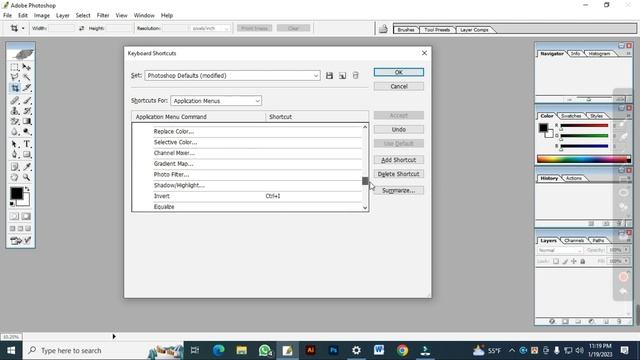This screenshot has height=360, width=640.
Task: Select the Rectangular Marquee tool
Action: point(15,67)
